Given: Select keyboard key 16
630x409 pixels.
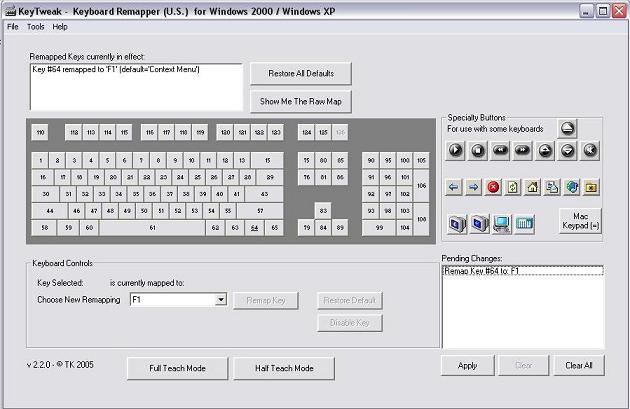Looking at the screenshot, I should point(43,177).
